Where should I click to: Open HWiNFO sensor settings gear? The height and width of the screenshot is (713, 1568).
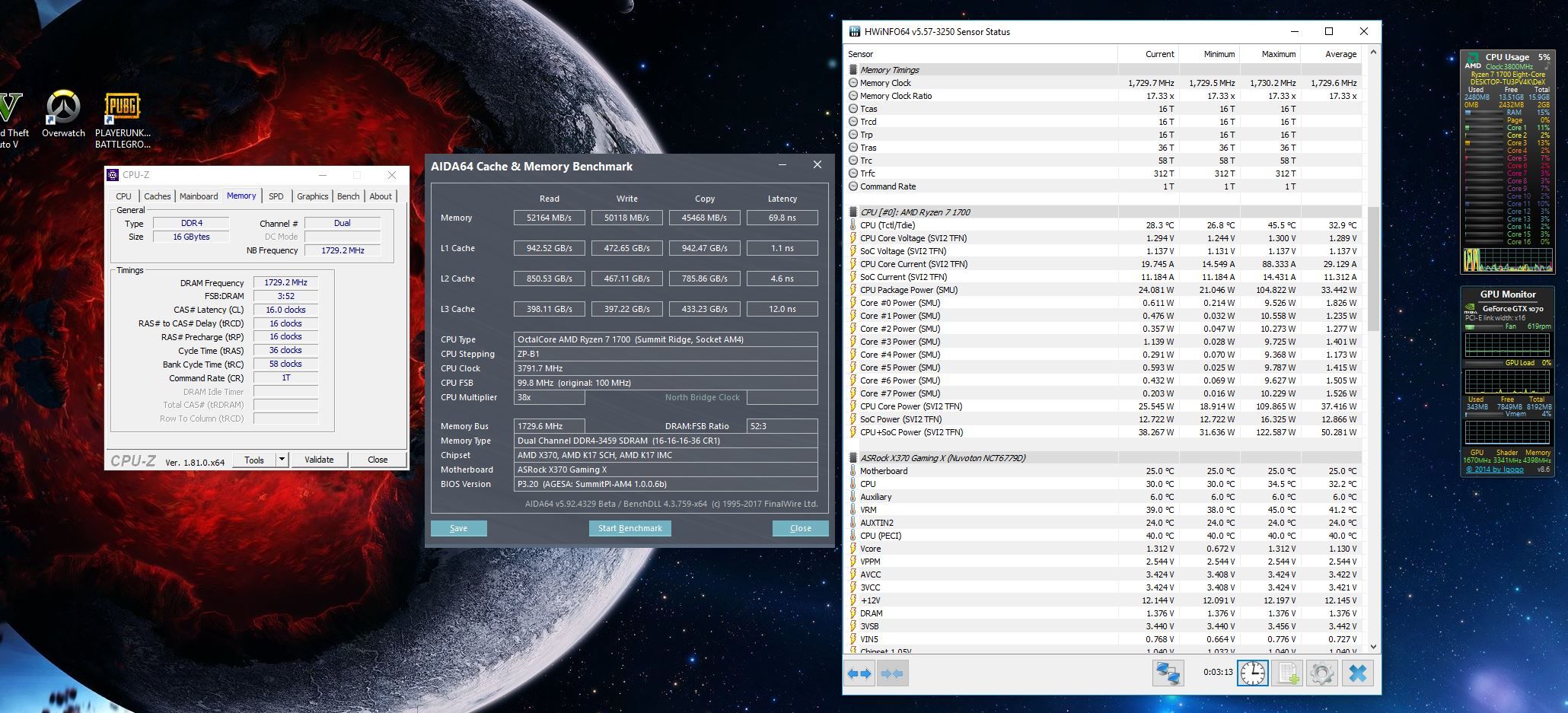[x=1322, y=673]
